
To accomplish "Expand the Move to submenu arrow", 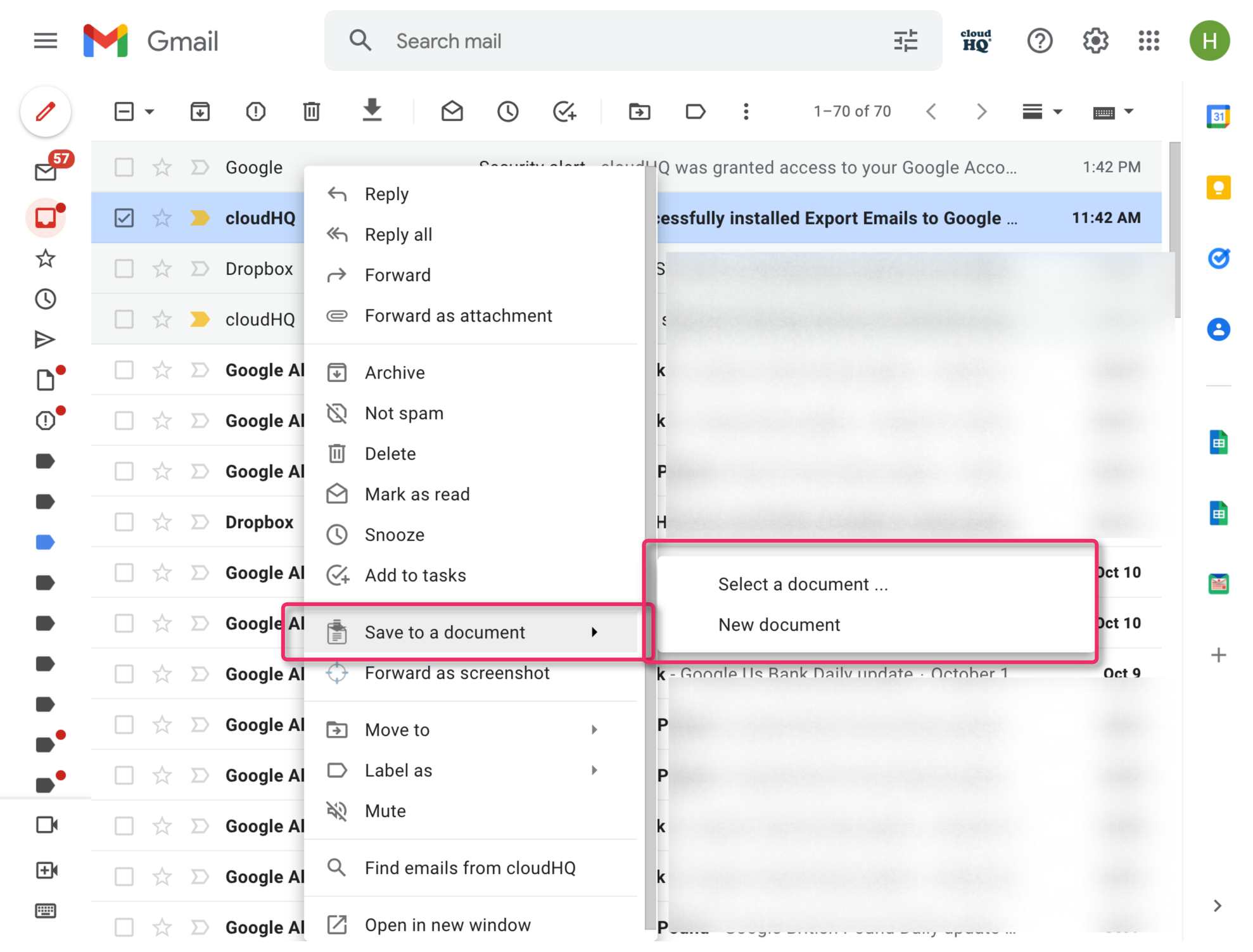I will 594,730.
